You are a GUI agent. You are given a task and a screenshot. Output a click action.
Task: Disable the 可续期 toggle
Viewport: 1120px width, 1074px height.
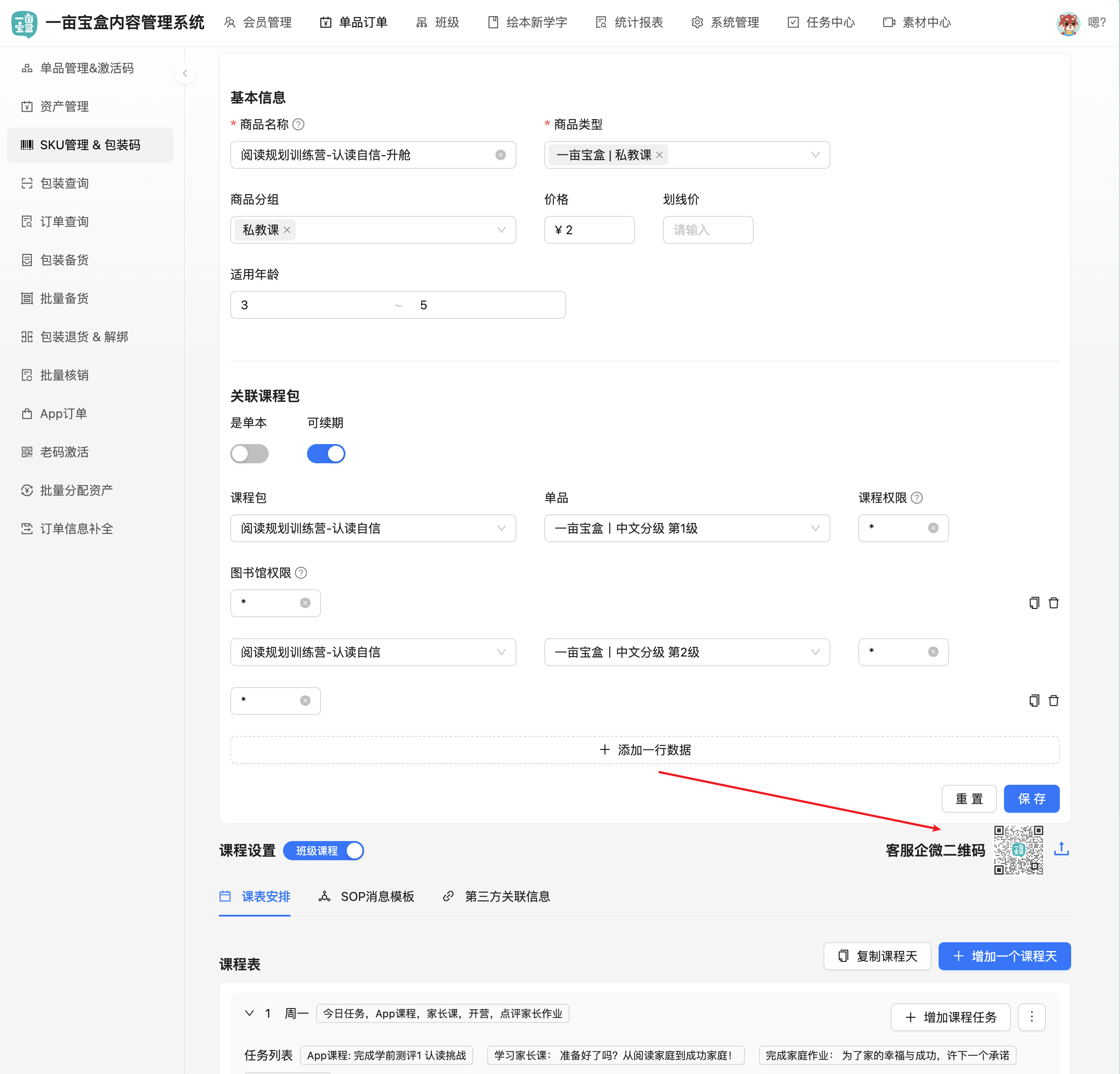(326, 453)
